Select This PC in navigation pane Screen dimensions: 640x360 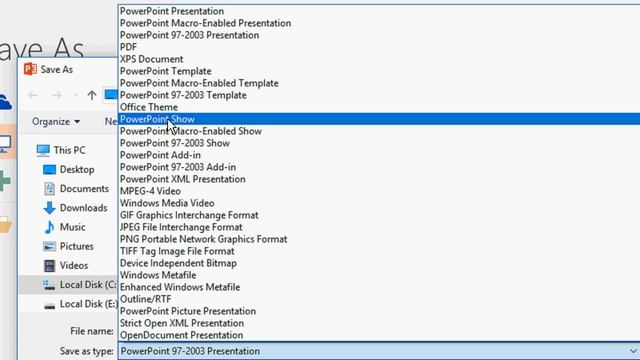[61, 150]
